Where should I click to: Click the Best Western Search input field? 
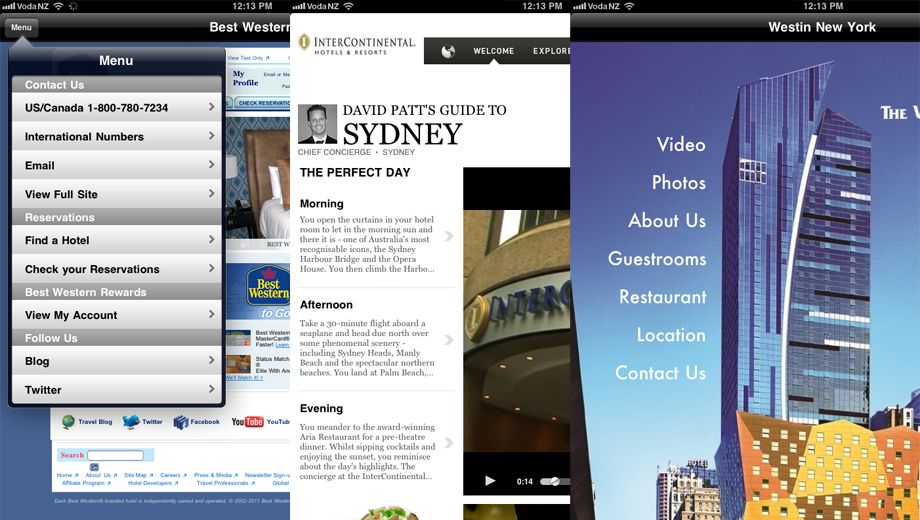click(x=116, y=455)
